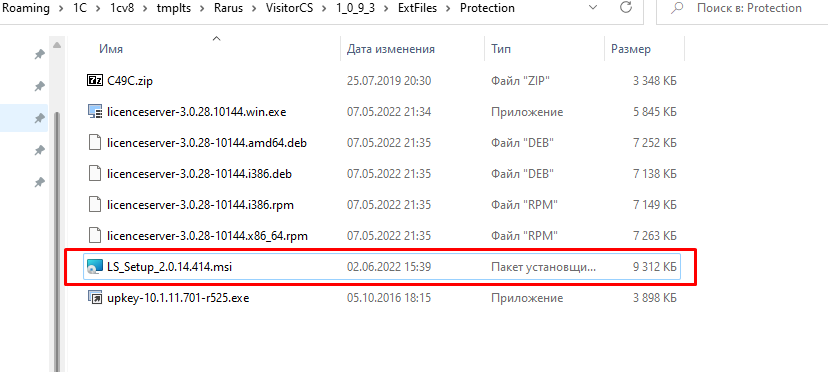Sort files by the Имя column
The height and width of the screenshot is (372, 828).
(111, 49)
